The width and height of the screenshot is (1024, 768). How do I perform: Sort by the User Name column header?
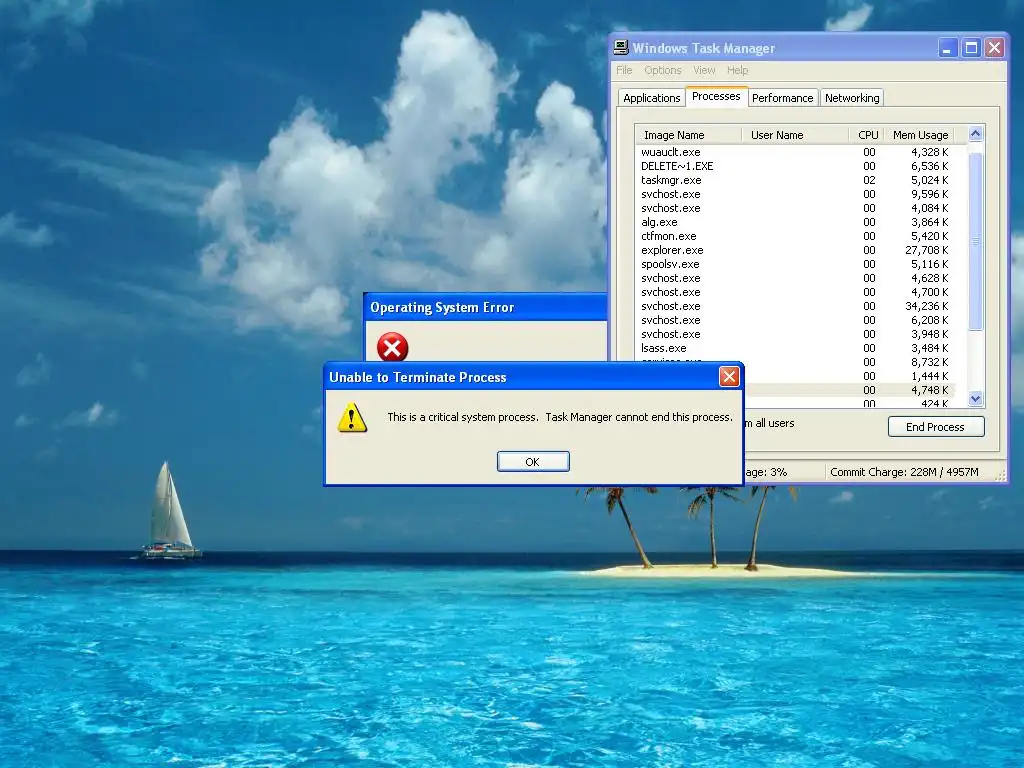click(x=795, y=135)
